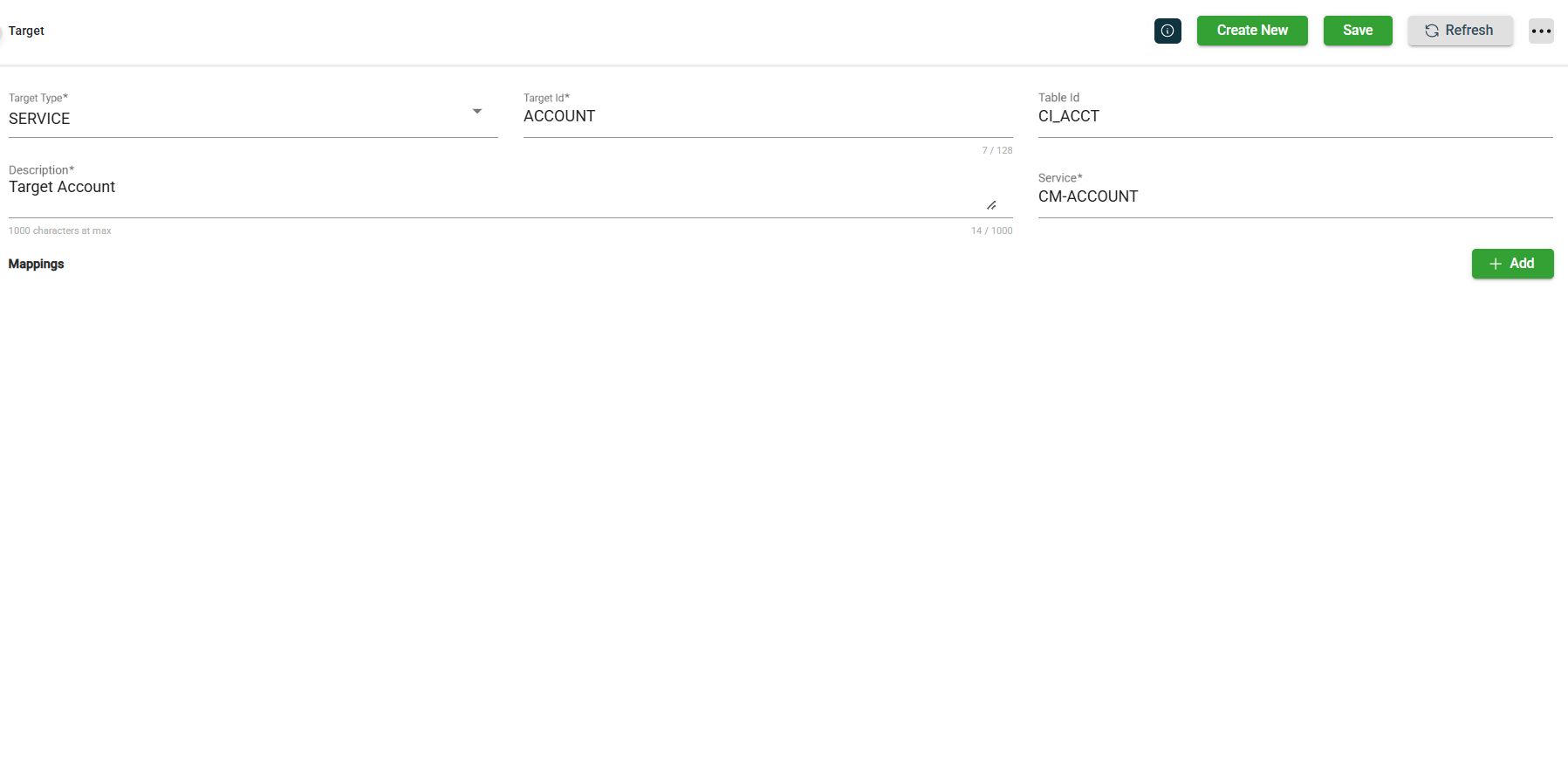Click the "1000 characters at max" hint

(60, 231)
